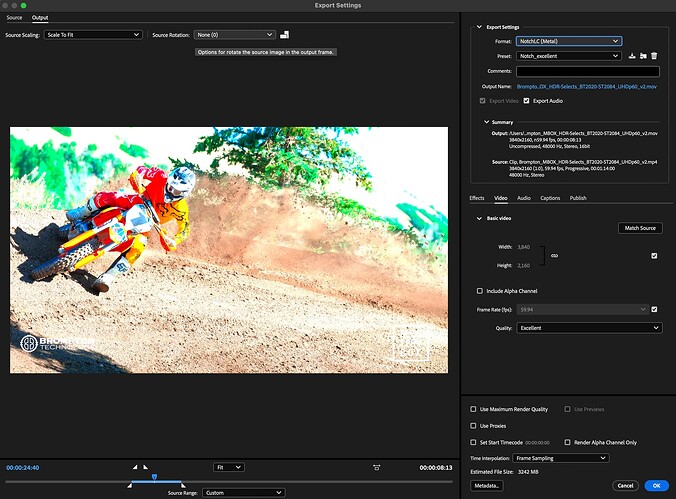Click the current timecode 00:00:24:40
This screenshot has height=499, width=676.
click(22, 468)
